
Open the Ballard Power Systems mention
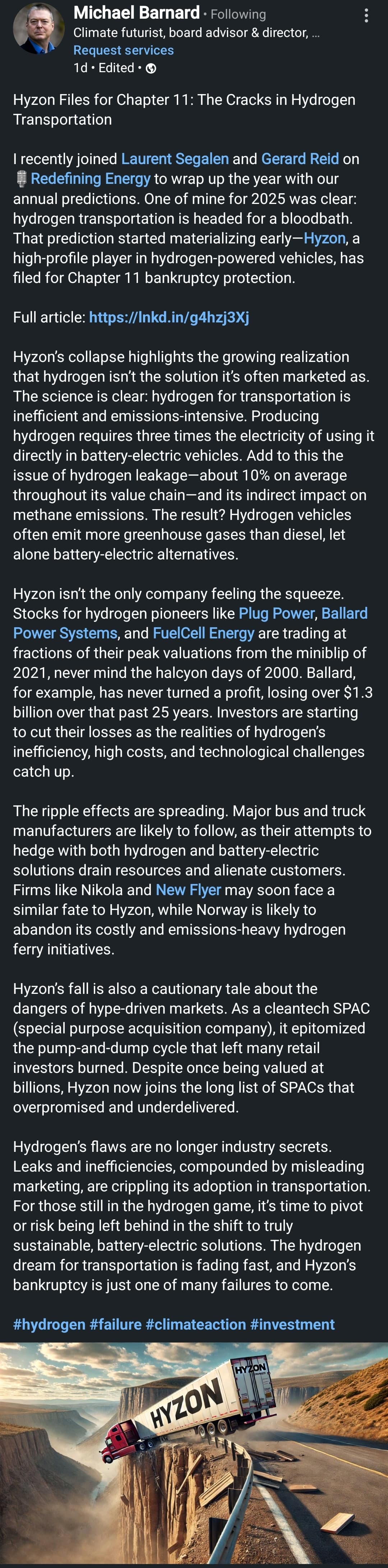190,623
